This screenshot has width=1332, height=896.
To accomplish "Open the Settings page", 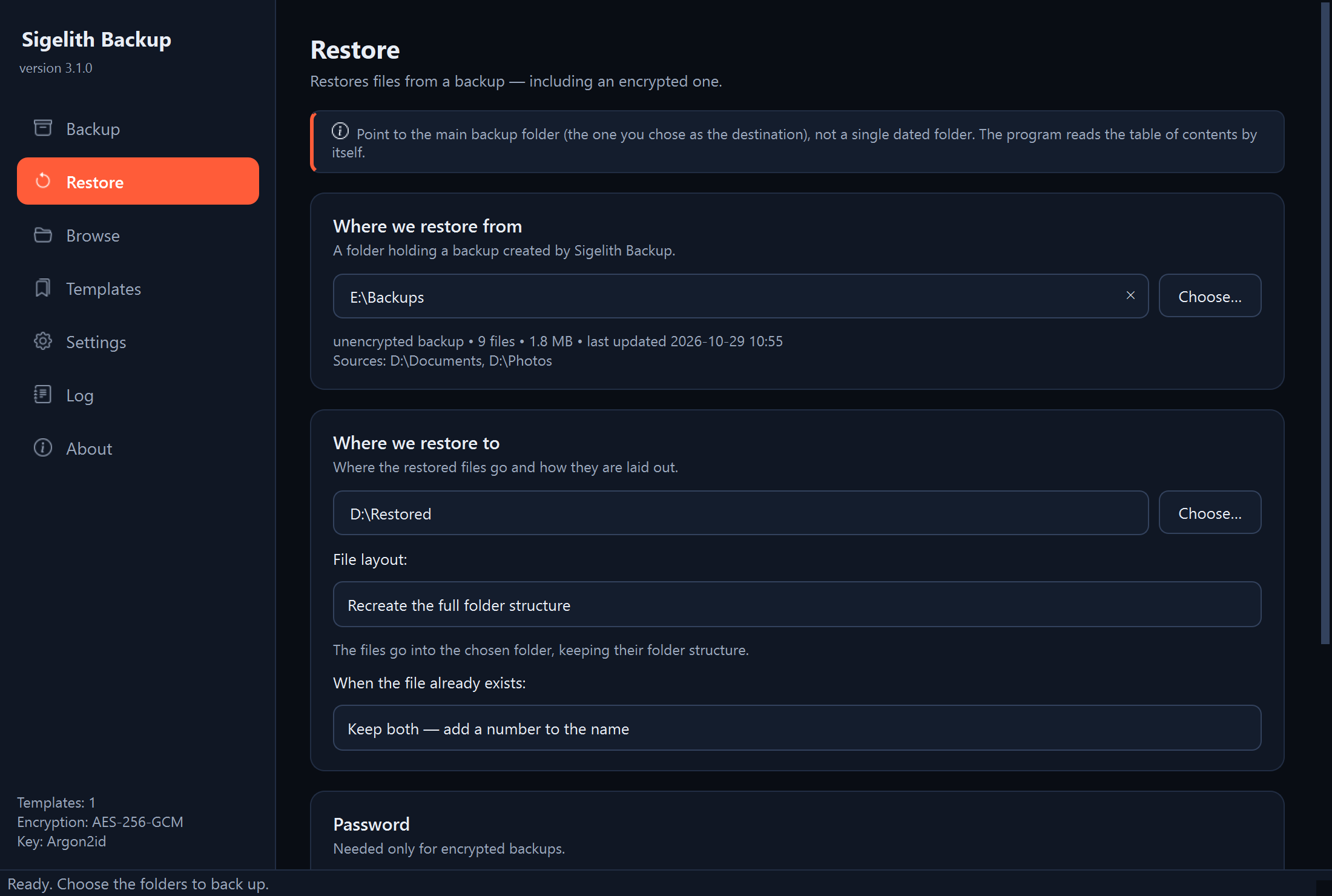I will click(138, 341).
